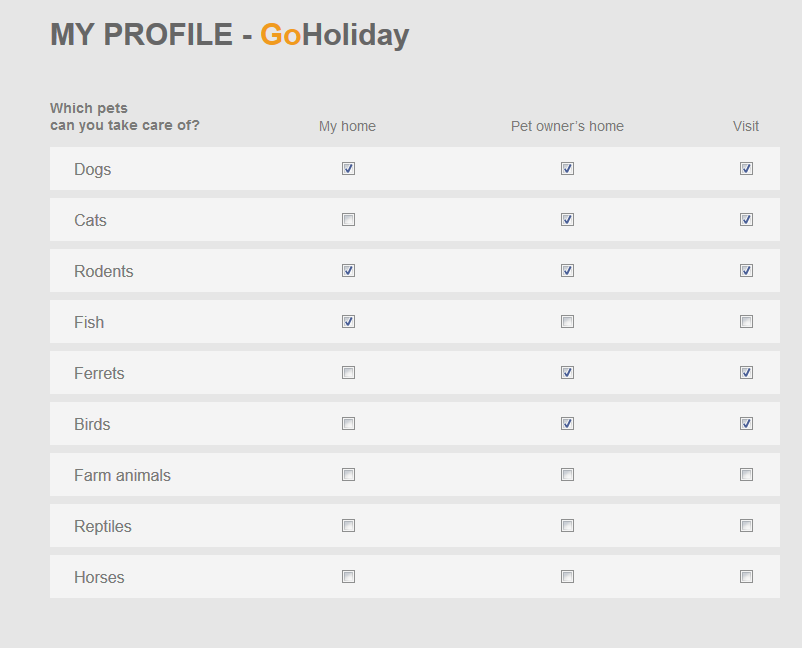Tick Farm animals in My home column
This screenshot has height=648, width=802.
point(348,475)
